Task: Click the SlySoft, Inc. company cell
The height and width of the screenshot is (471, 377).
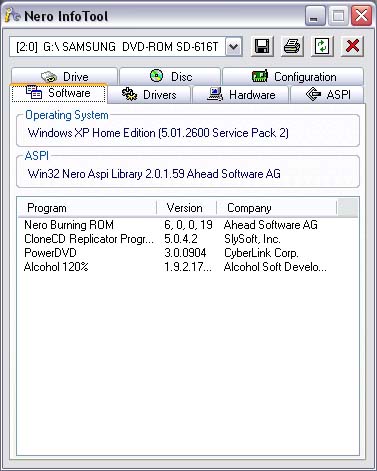Action: 252,239
